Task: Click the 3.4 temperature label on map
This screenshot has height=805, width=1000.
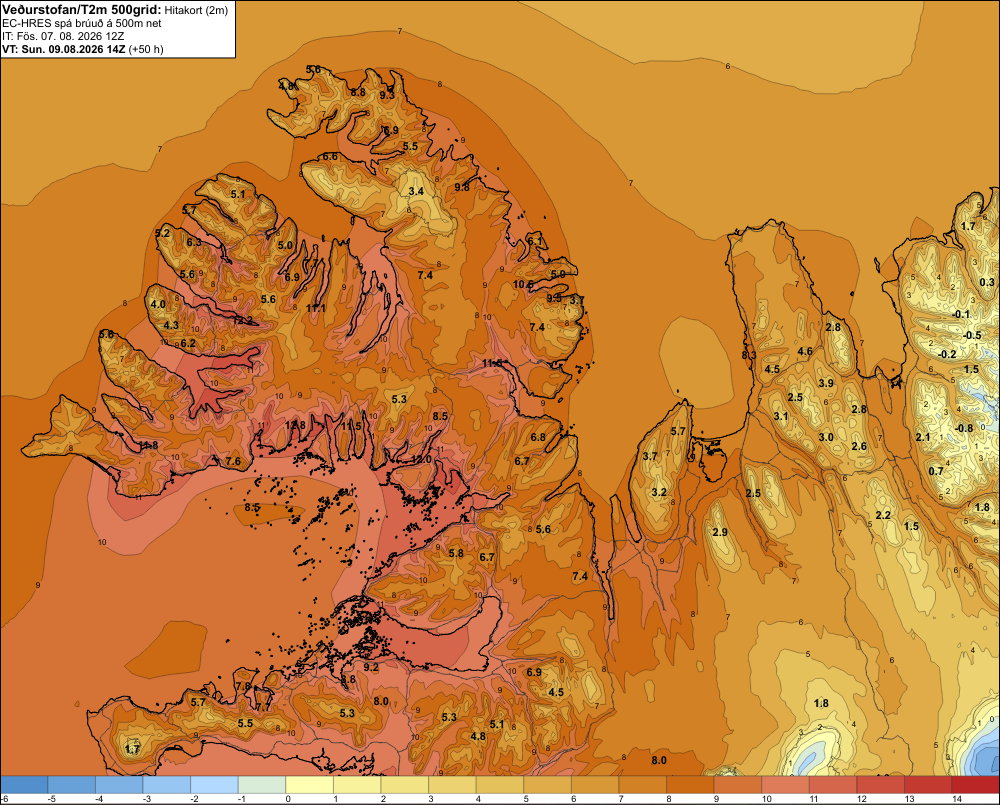Action: click(416, 191)
